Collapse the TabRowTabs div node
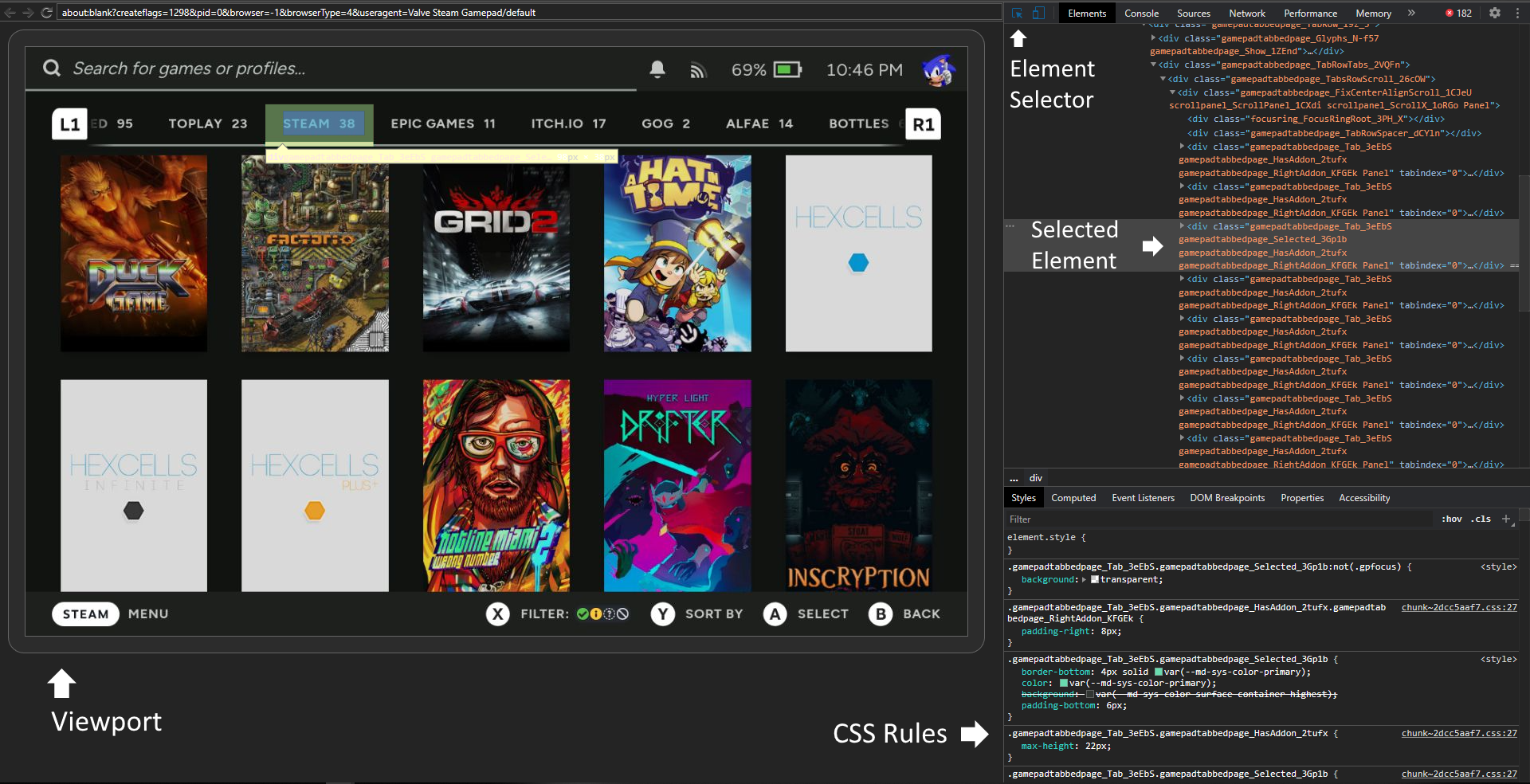The image size is (1530, 784). pos(1153,65)
